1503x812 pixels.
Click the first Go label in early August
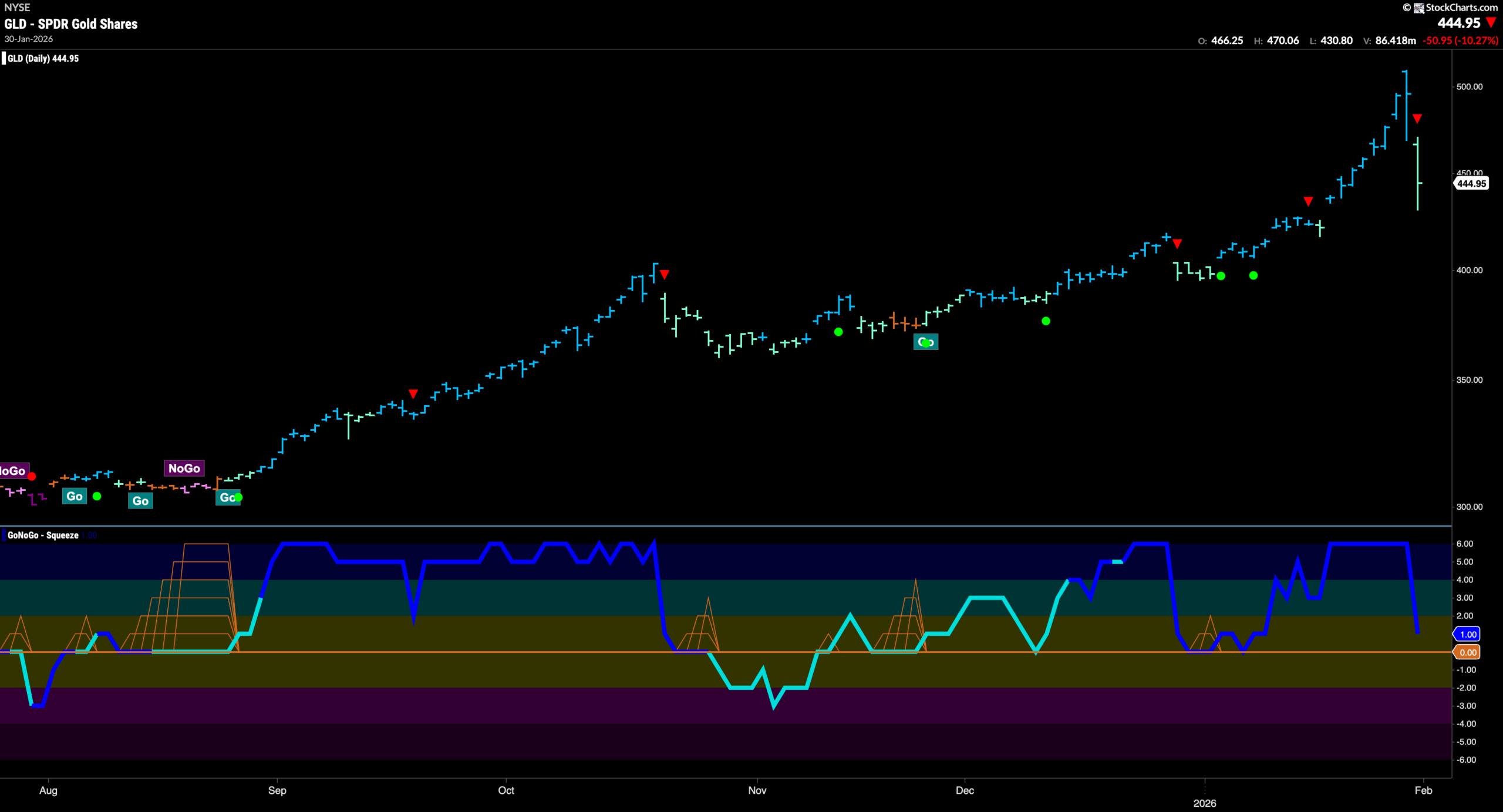pos(75,496)
